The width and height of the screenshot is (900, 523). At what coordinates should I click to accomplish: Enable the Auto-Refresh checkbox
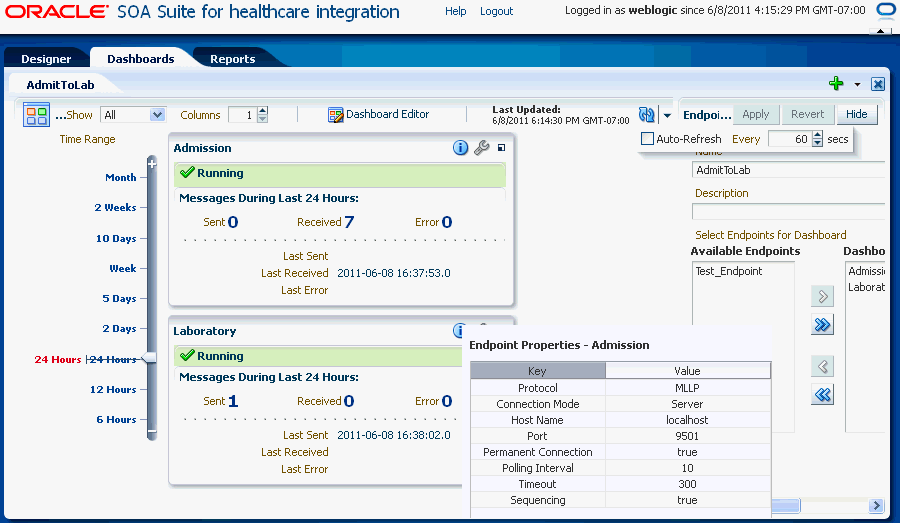[647, 139]
